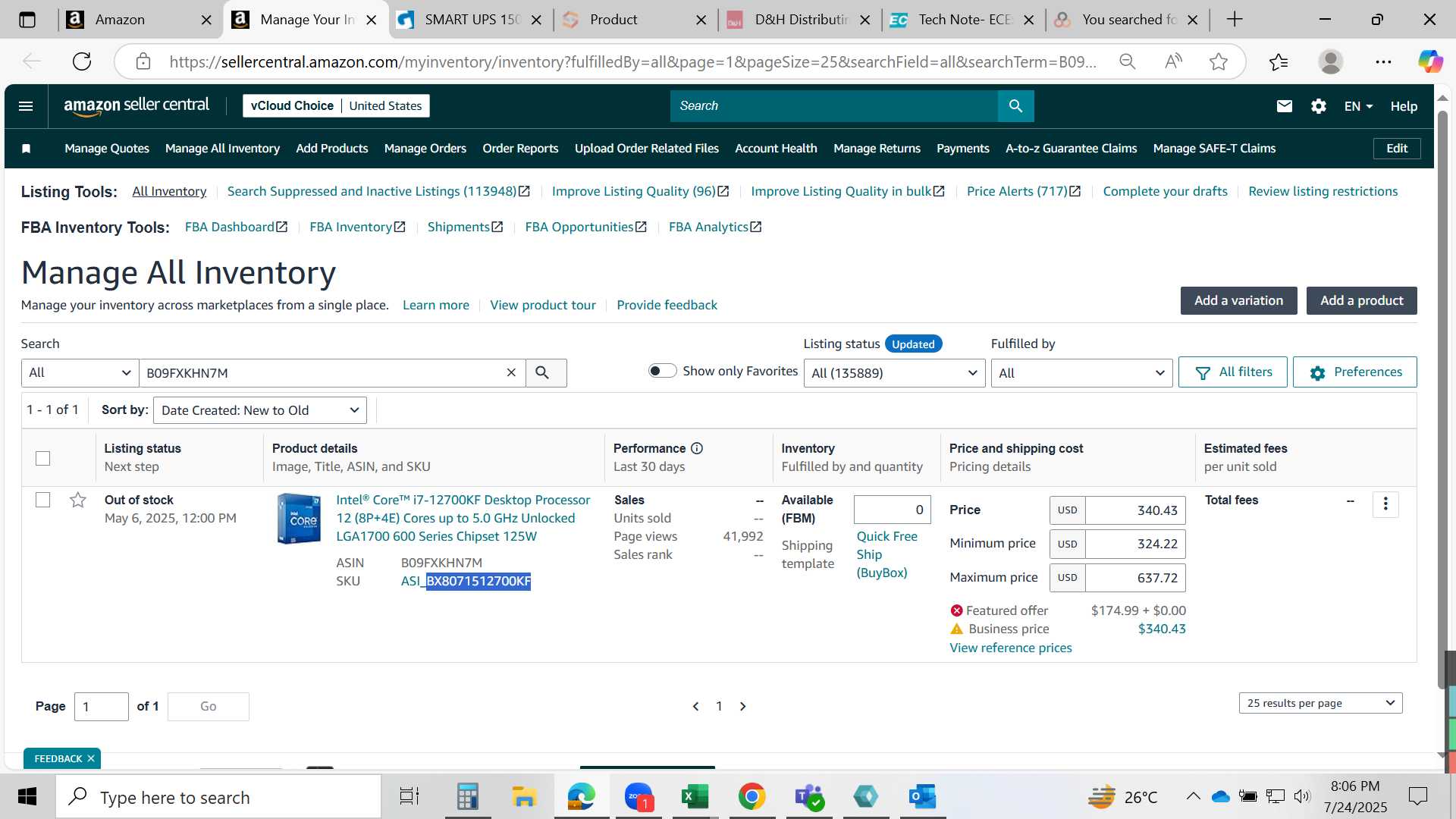The image size is (1456, 819).
Task: Open the Edge Copilot icon
Action: pos(1430,61)
